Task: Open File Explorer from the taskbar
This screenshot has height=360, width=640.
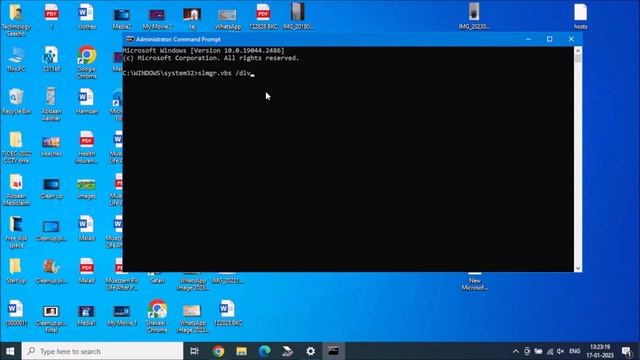Action: pos(241,351)
